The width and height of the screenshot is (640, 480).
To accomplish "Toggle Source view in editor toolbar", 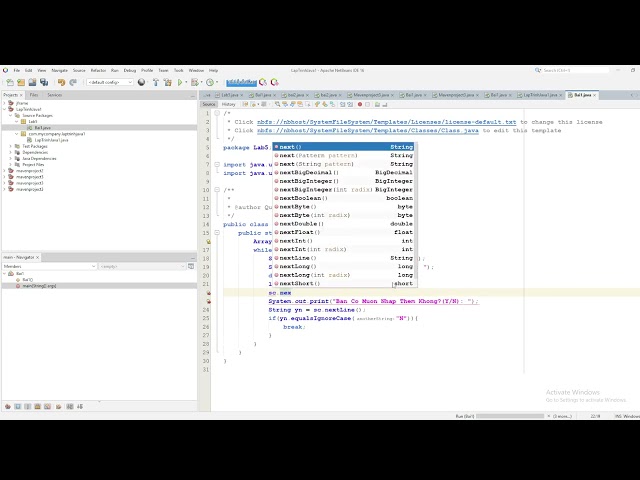I will click(209, 104).
